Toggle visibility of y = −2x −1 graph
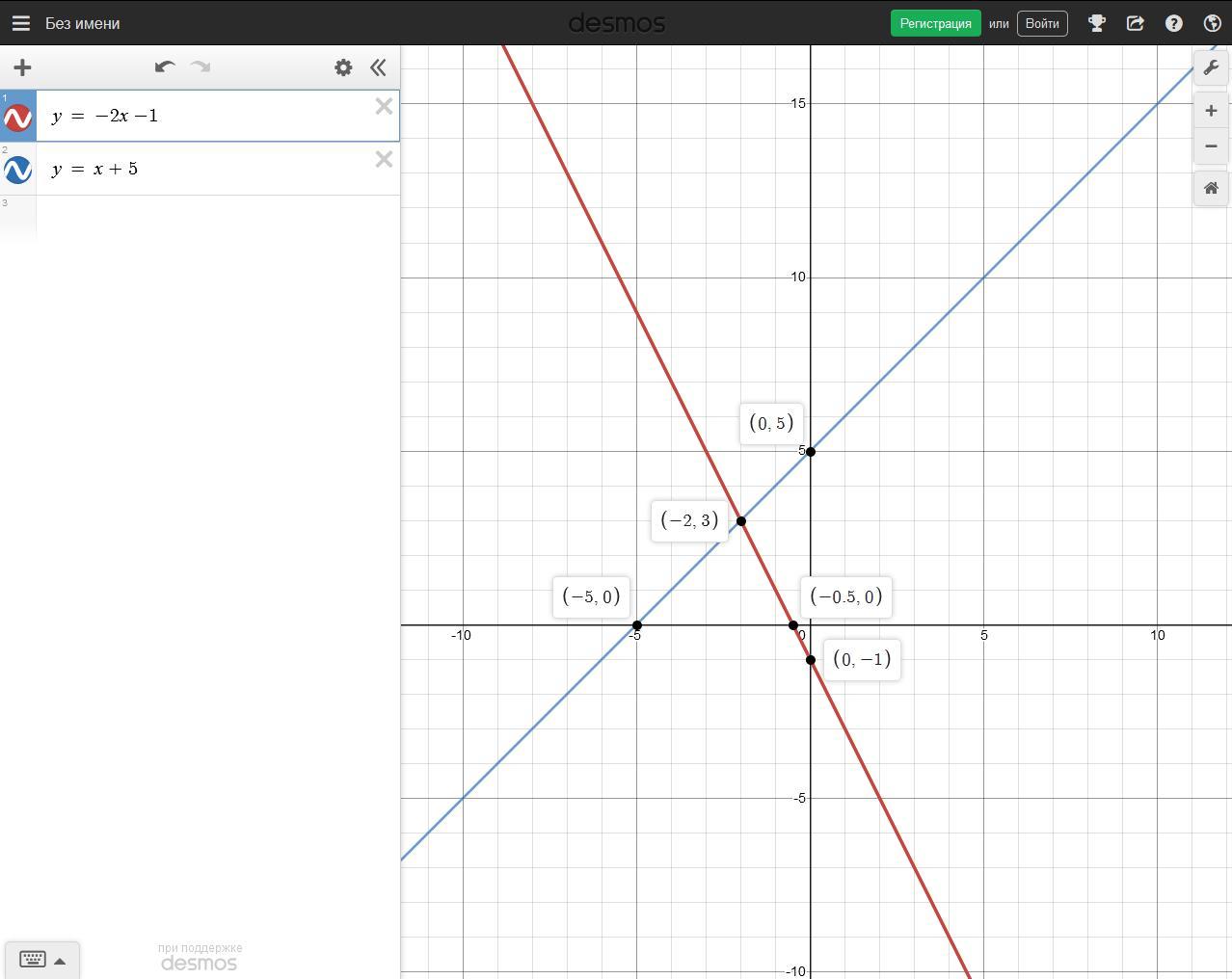1232x979 pixels. point(18,118)
